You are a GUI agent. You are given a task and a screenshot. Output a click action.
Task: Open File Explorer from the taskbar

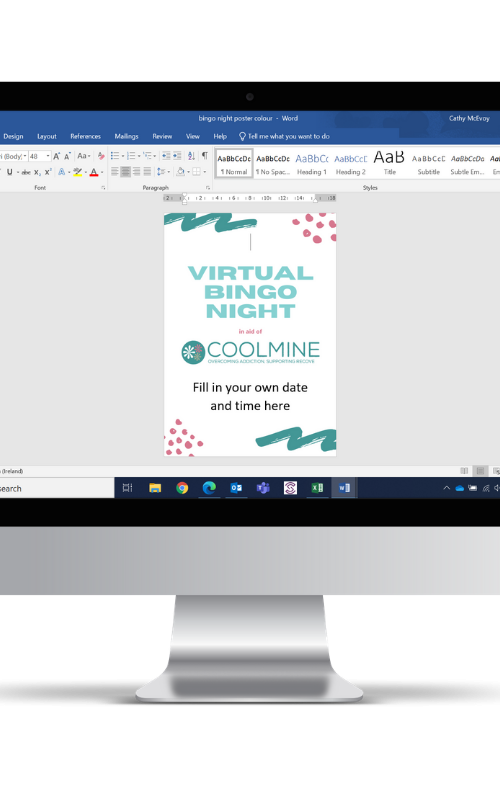coord(155,487)
